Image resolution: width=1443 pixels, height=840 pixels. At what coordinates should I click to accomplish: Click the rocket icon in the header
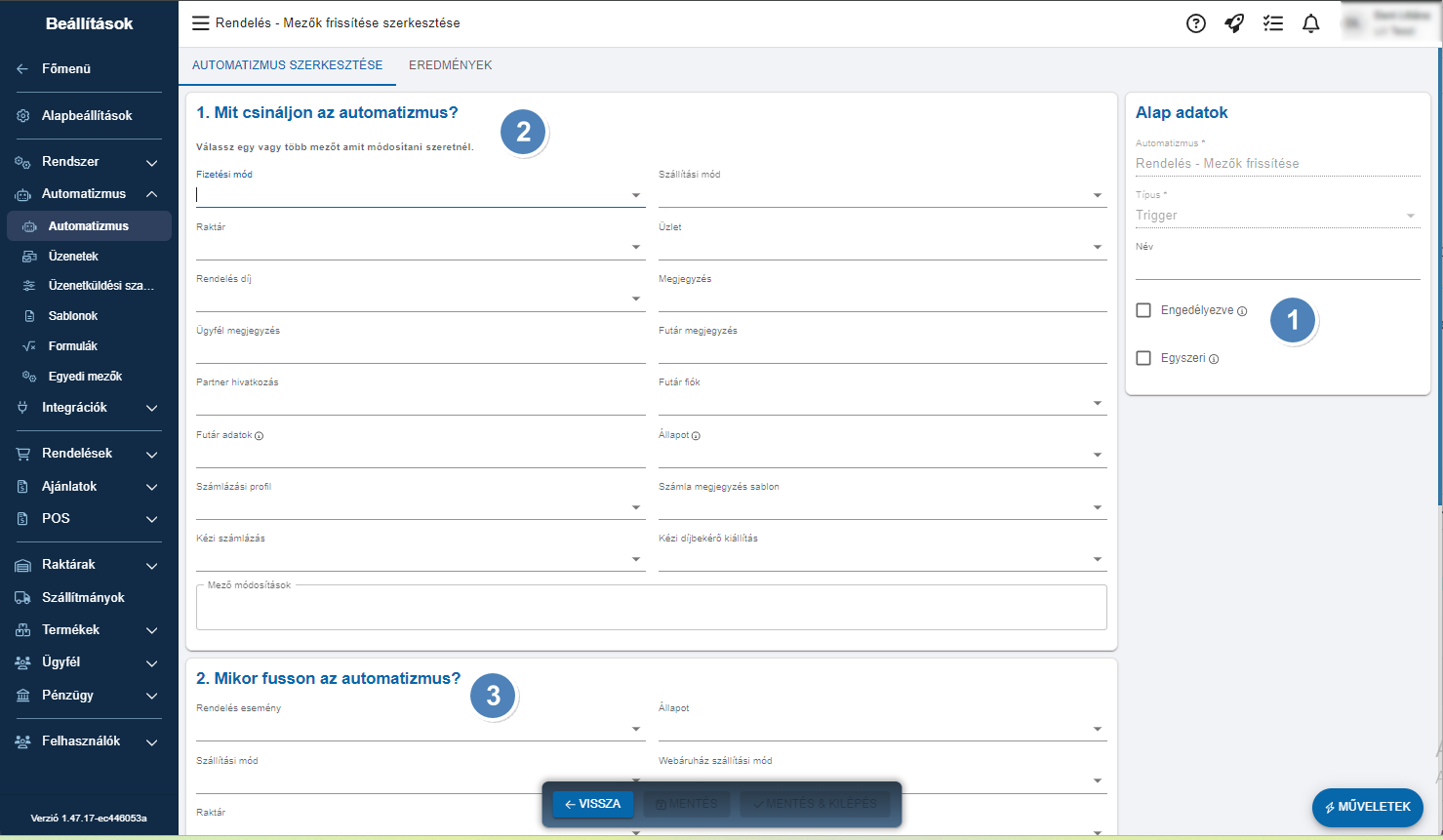coord(1234,23)
